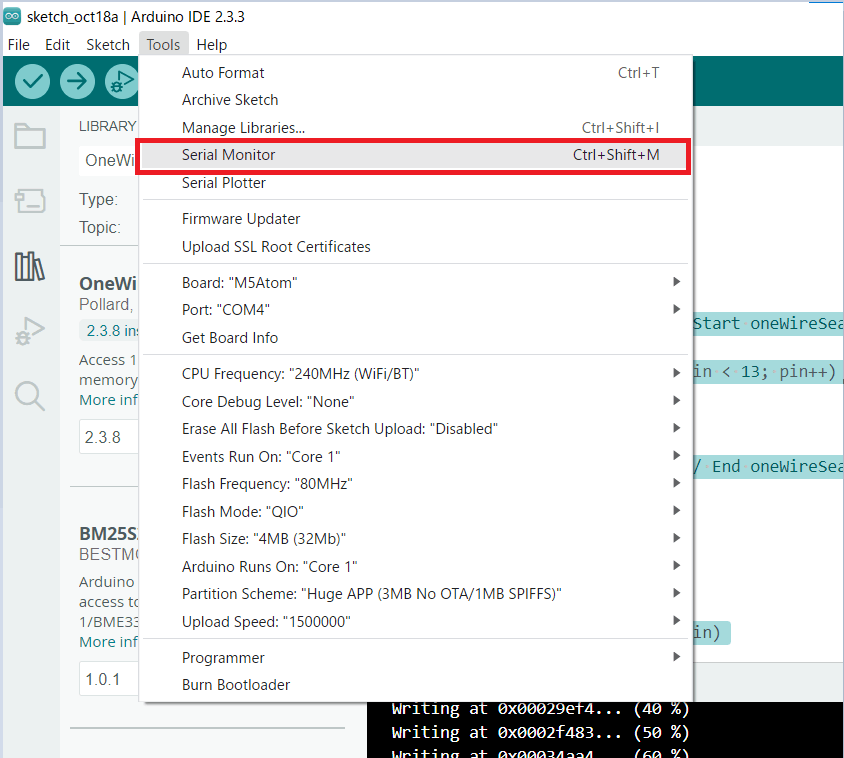The height and width of the screenshot is (758, 844).
Task: Open the Sketch menu
Action: (x=108, y=45)
